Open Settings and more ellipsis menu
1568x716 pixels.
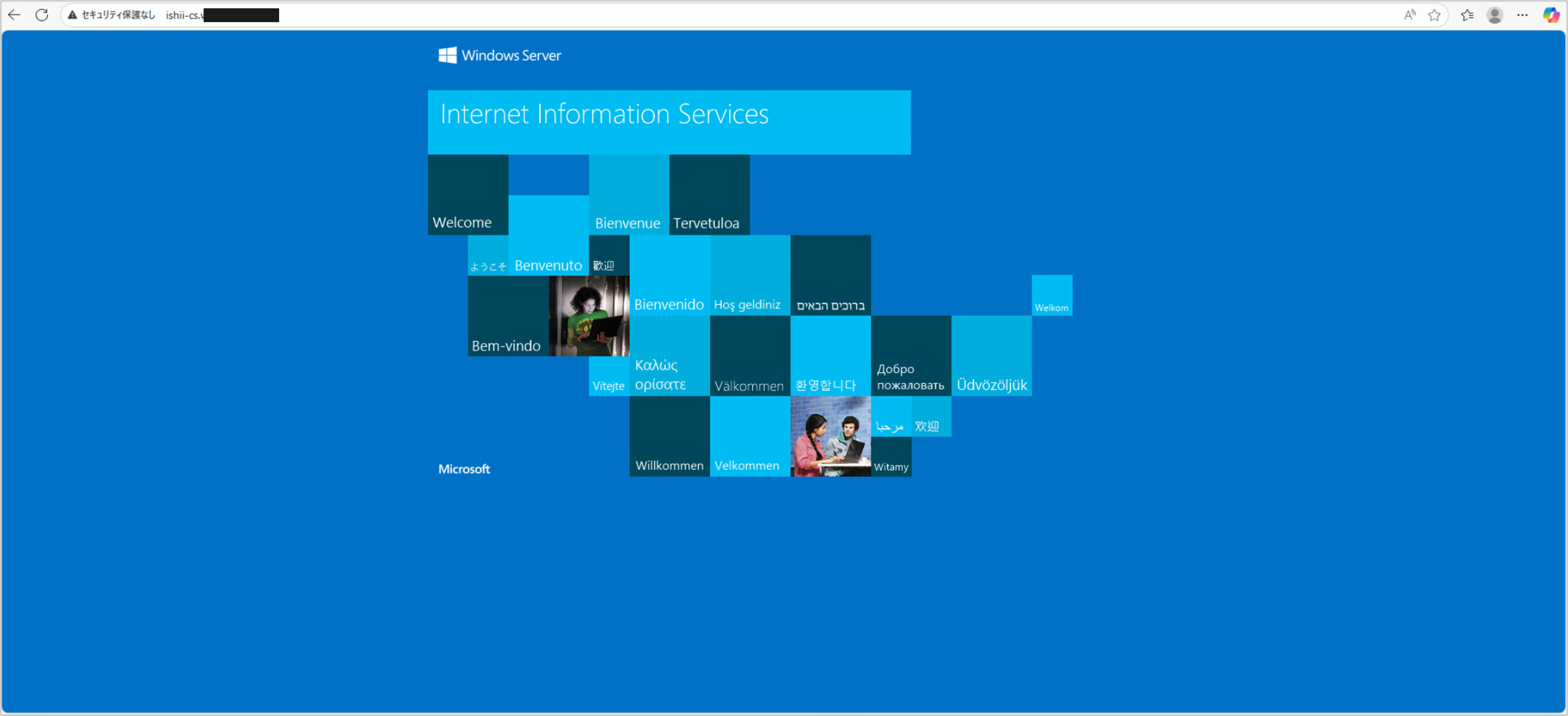point(1523,15)
